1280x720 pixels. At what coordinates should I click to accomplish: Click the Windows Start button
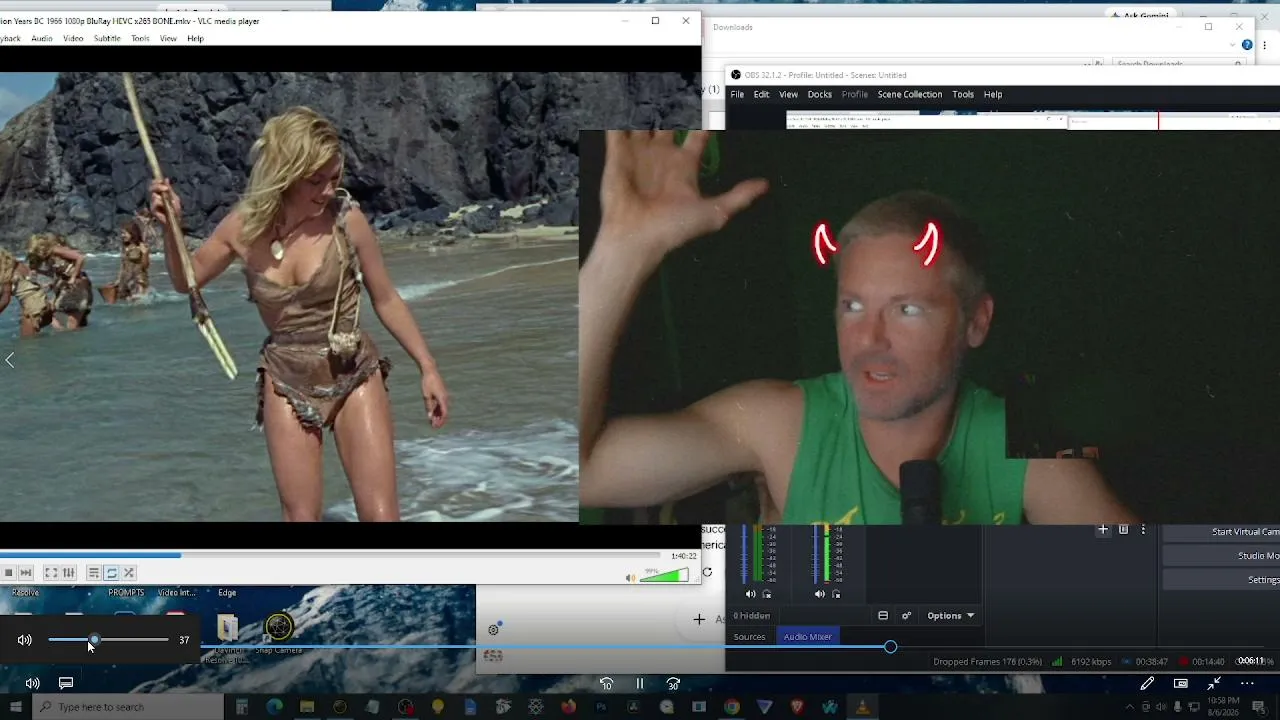[16, 707]
